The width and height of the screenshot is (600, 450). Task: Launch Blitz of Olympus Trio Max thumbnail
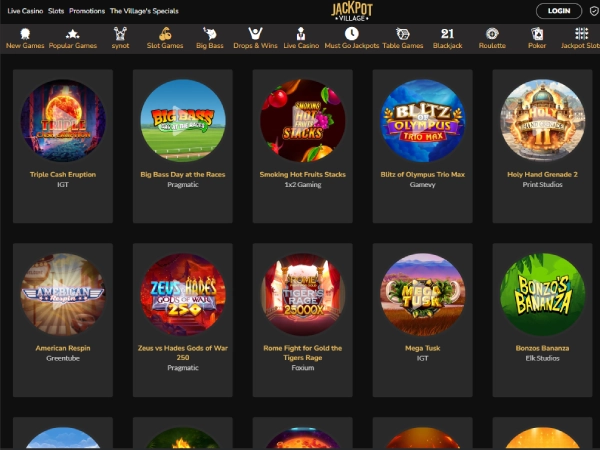tap(422, 120)
